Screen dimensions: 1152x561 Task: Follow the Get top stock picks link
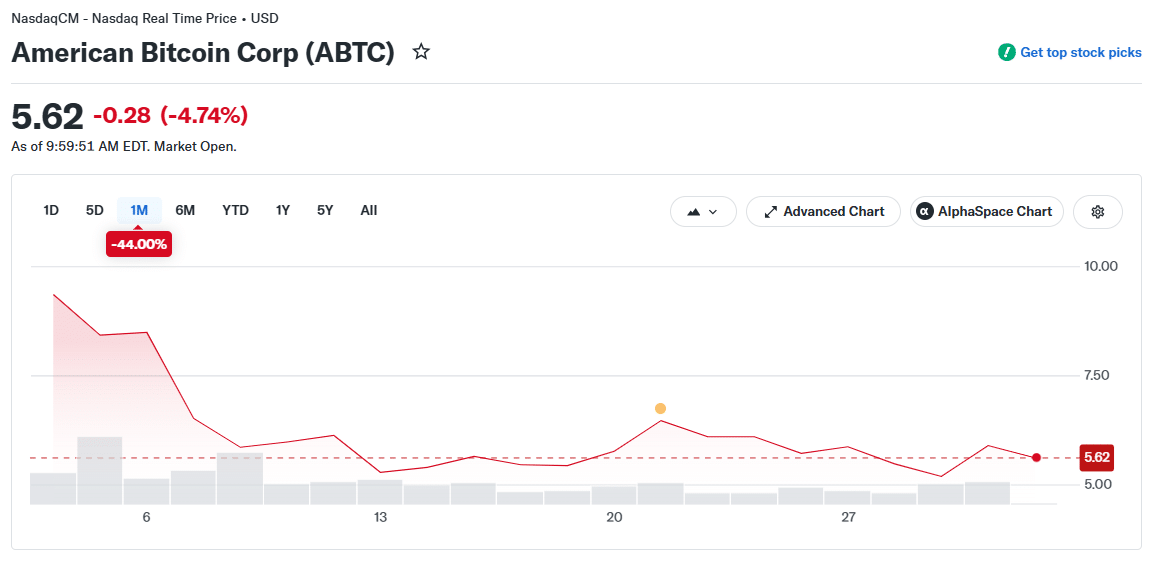(x=1081, y=53)
